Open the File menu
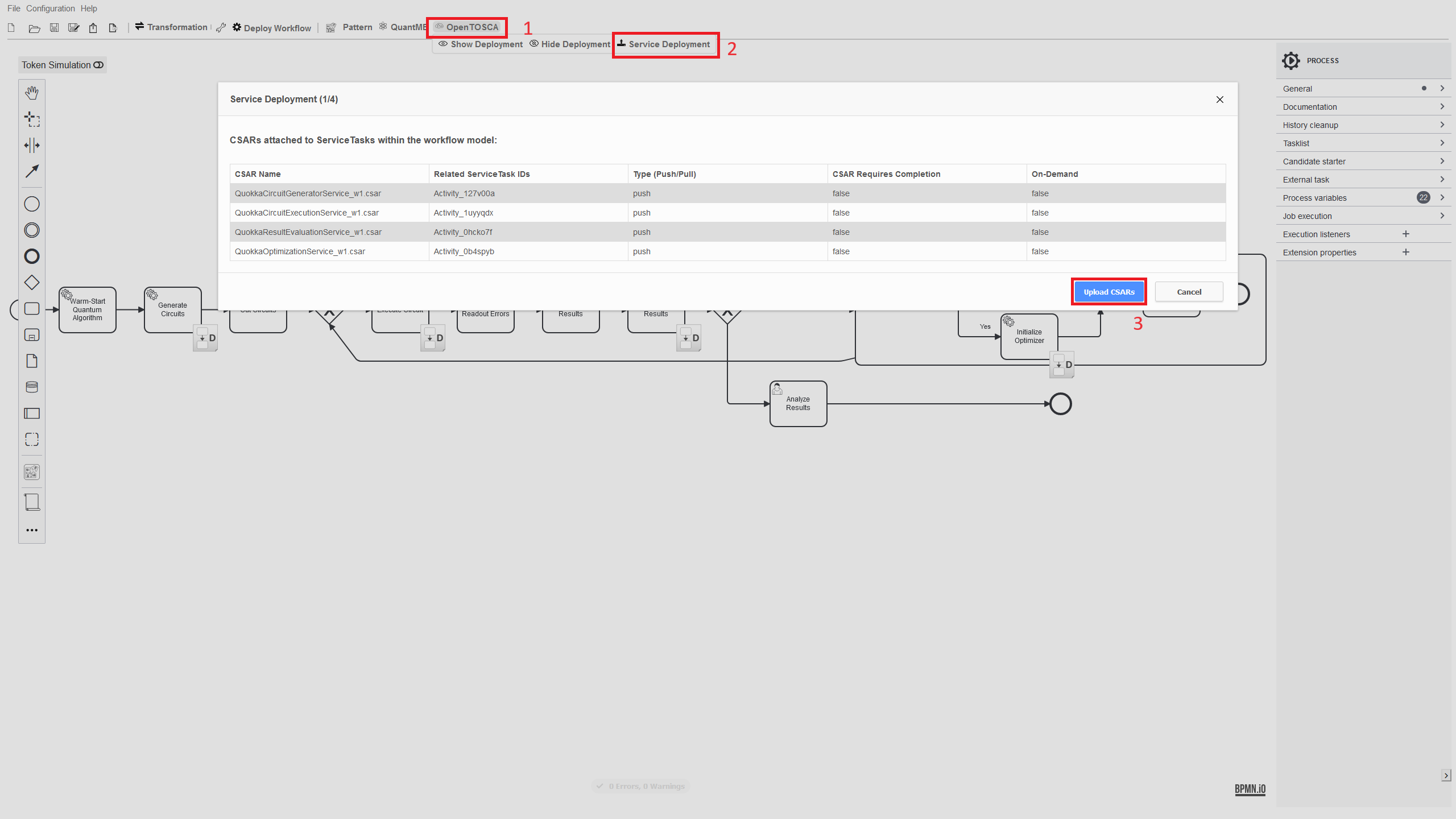Viewport: 1456px width, 819px height. 13,8
